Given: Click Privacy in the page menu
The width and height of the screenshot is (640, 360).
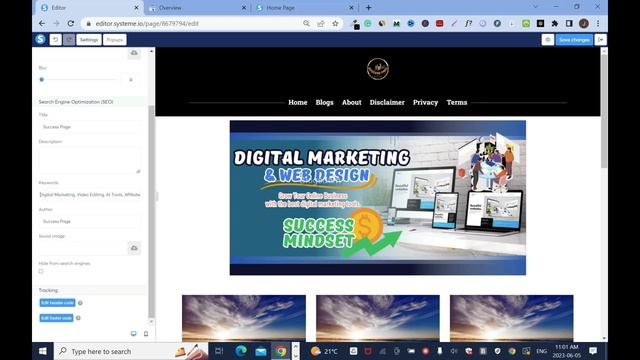Looking at the screenshot, I should click(x=425, y=102).
